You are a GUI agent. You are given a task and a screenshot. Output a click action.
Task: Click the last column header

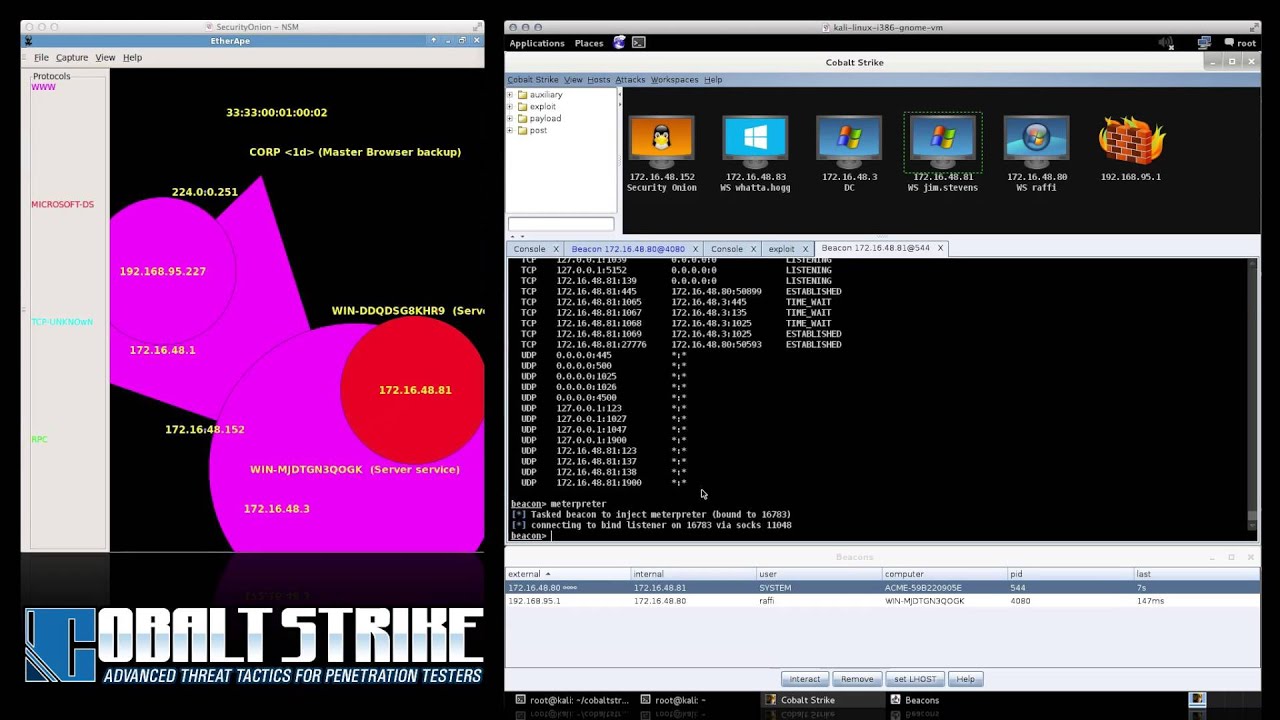1197,574
